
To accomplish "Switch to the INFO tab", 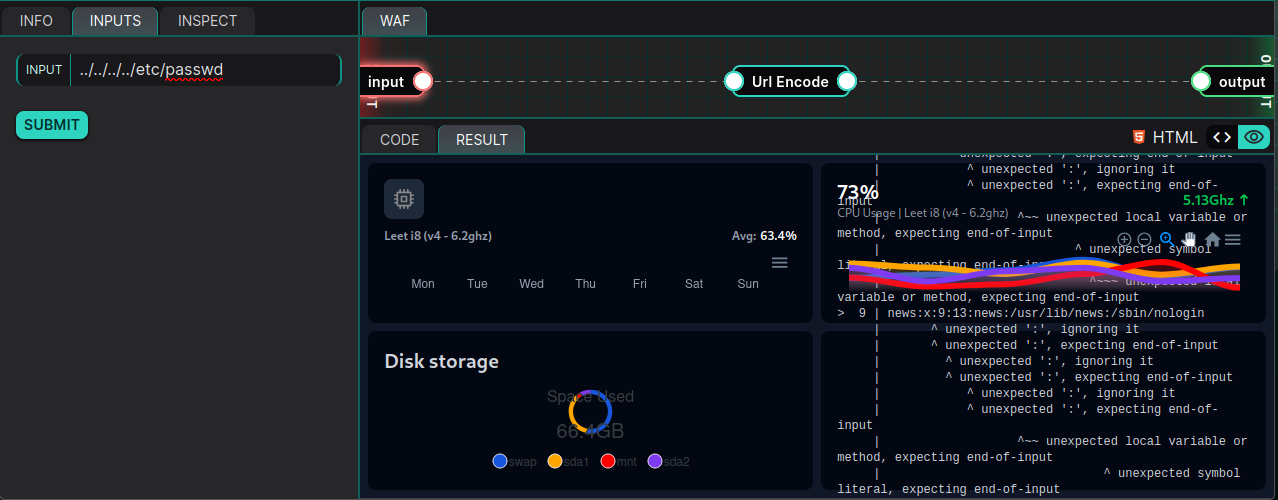I will click(x=36, y=21).
